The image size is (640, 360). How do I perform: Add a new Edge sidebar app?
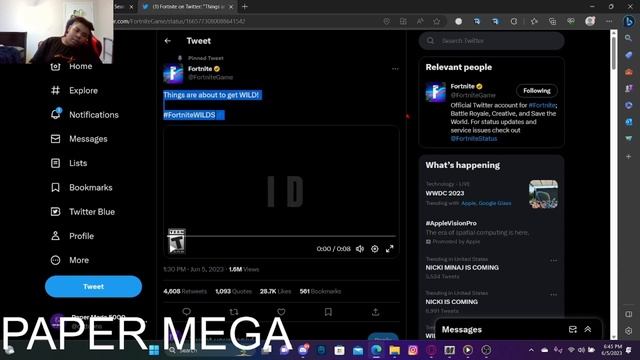(629, 156)
